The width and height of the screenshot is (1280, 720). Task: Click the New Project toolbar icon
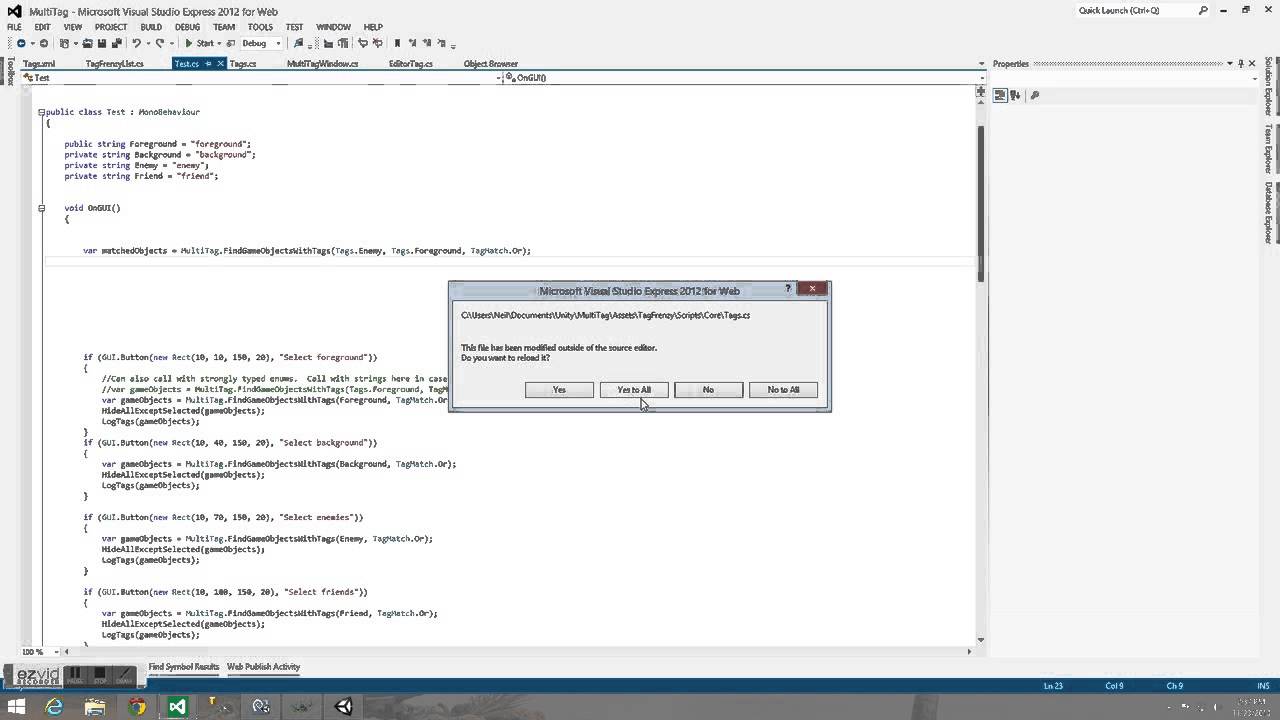(x=64, y=44)
